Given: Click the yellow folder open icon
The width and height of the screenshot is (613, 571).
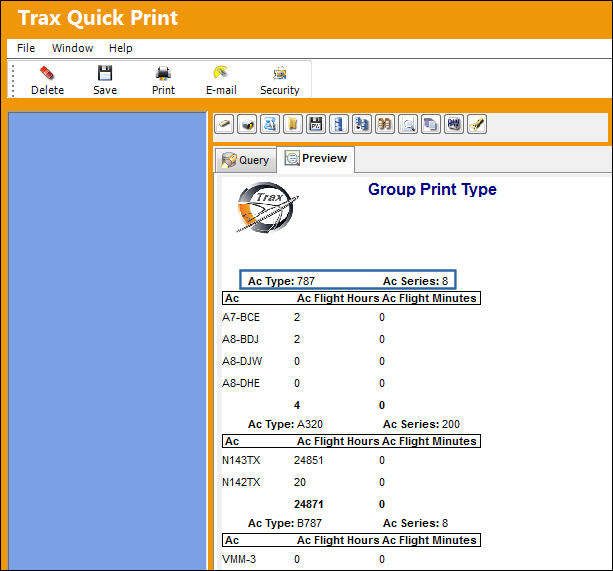Looking at the screenshot, I should point(293,124).
